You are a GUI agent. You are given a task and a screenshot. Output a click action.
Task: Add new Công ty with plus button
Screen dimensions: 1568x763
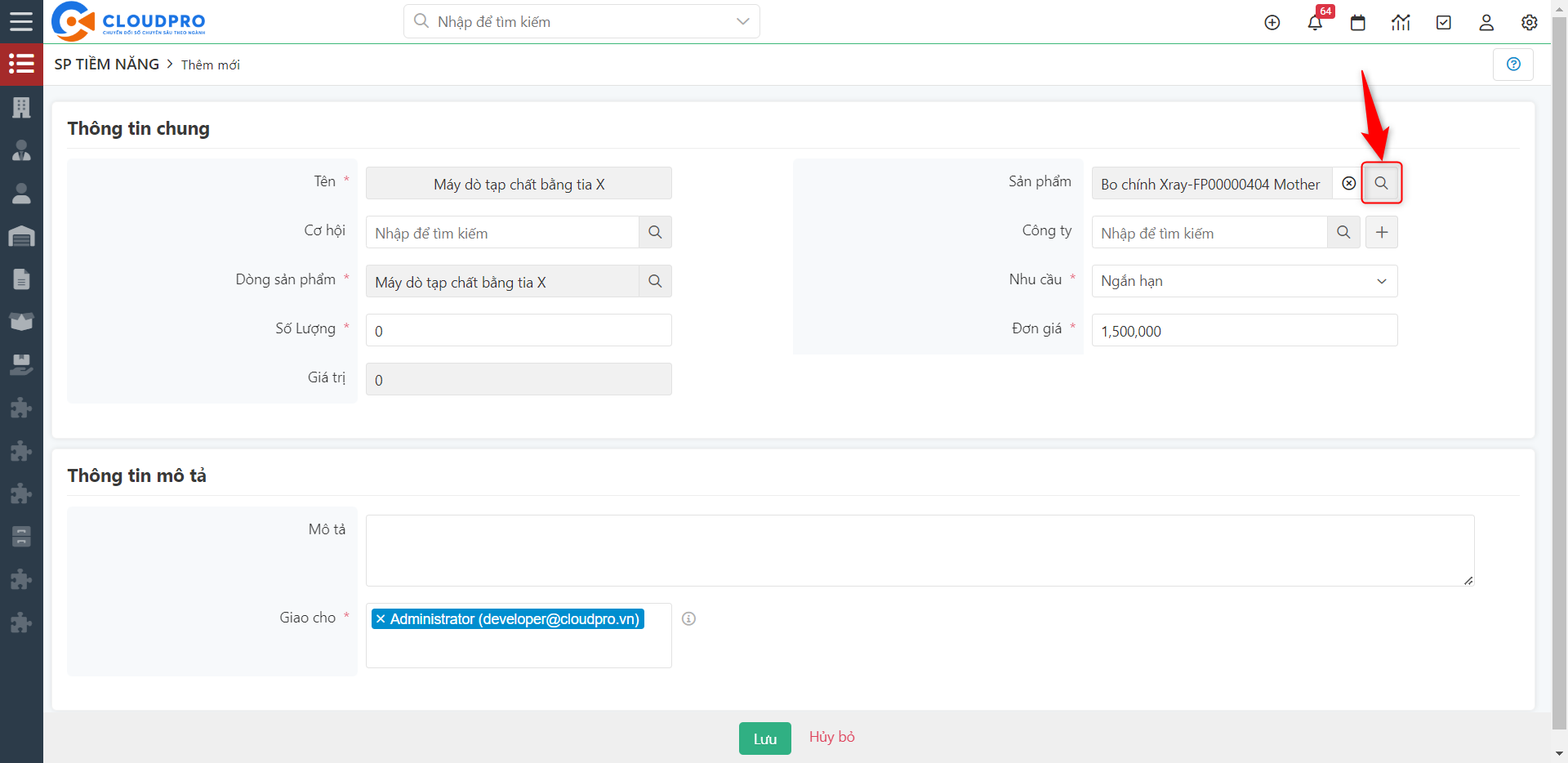pyautogui.click(x=1382, y=232)
